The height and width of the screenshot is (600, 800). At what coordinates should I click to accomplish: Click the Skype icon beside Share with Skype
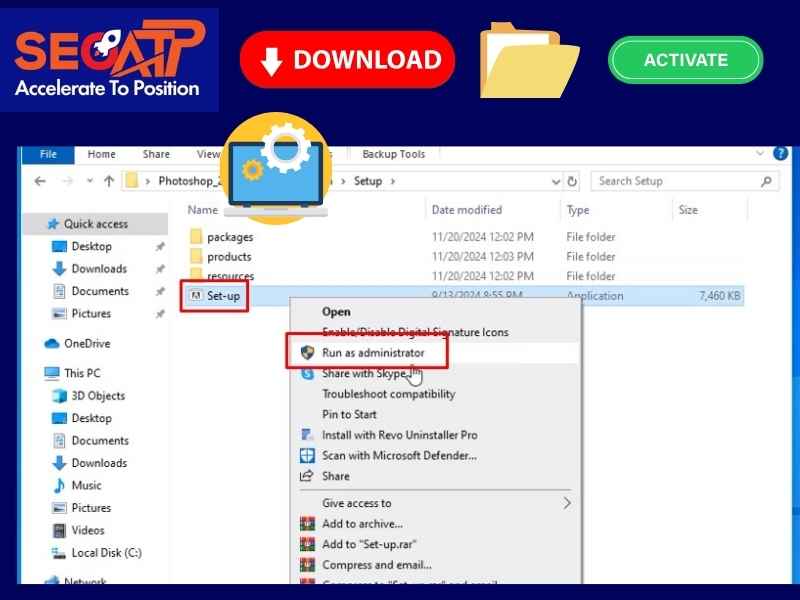click(308, 373)
